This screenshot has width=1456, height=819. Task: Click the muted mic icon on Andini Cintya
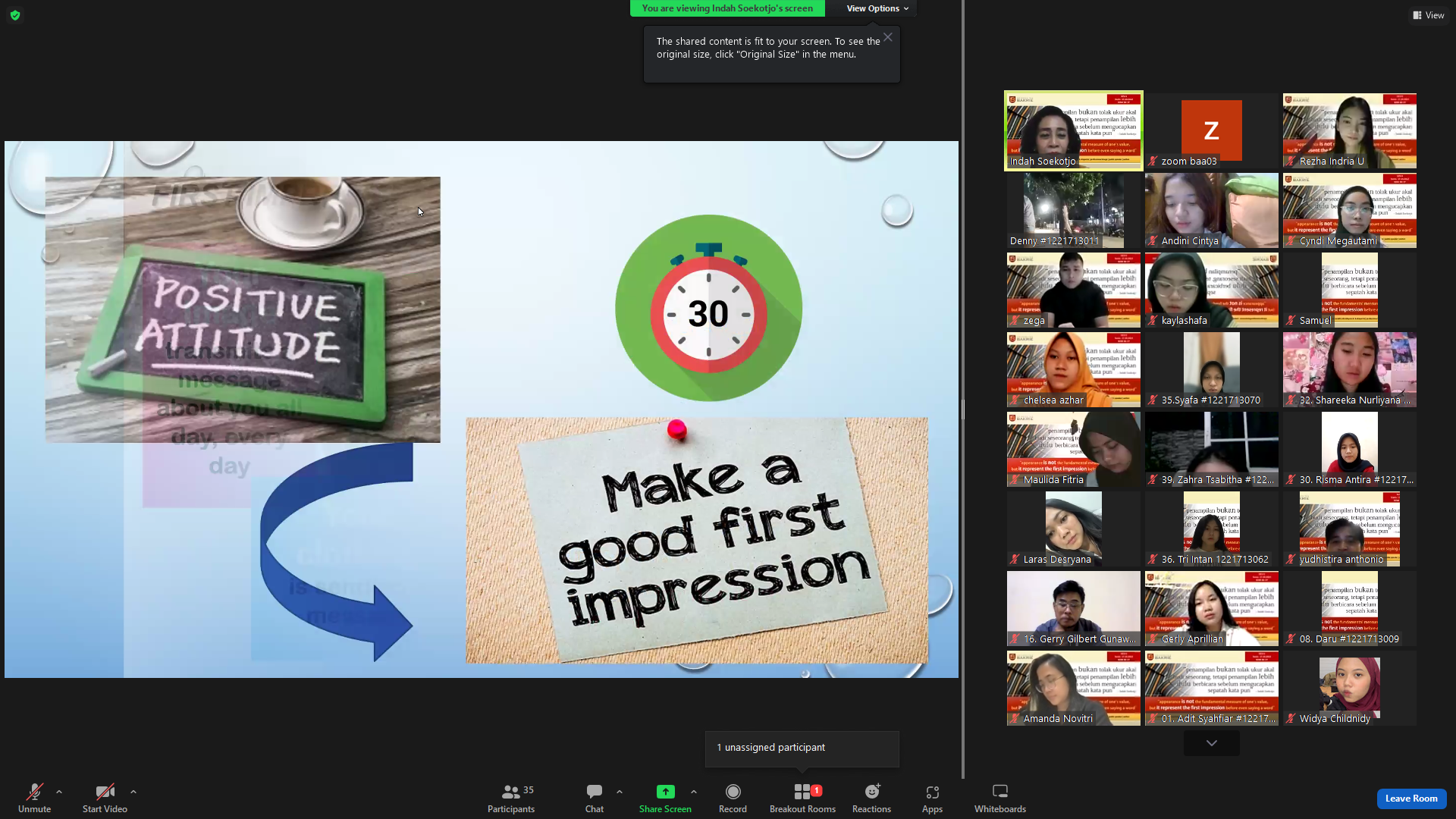tap(1153, 240)
